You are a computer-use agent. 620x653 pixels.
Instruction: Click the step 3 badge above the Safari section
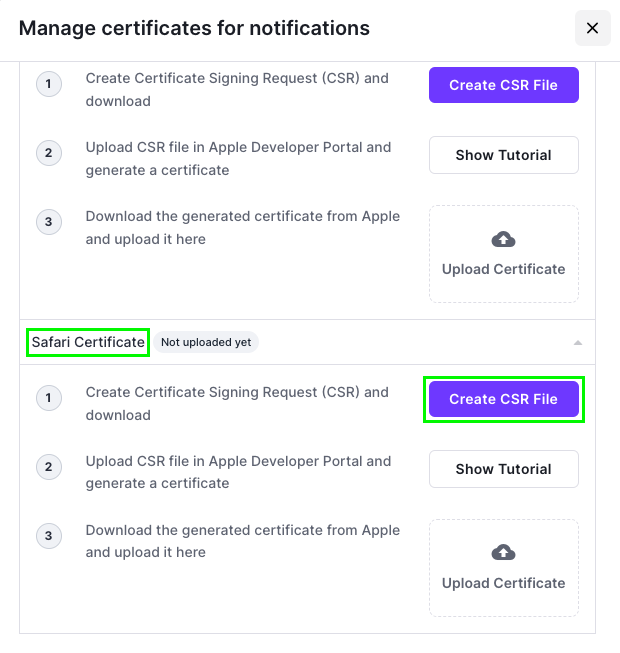coord(48,222)
